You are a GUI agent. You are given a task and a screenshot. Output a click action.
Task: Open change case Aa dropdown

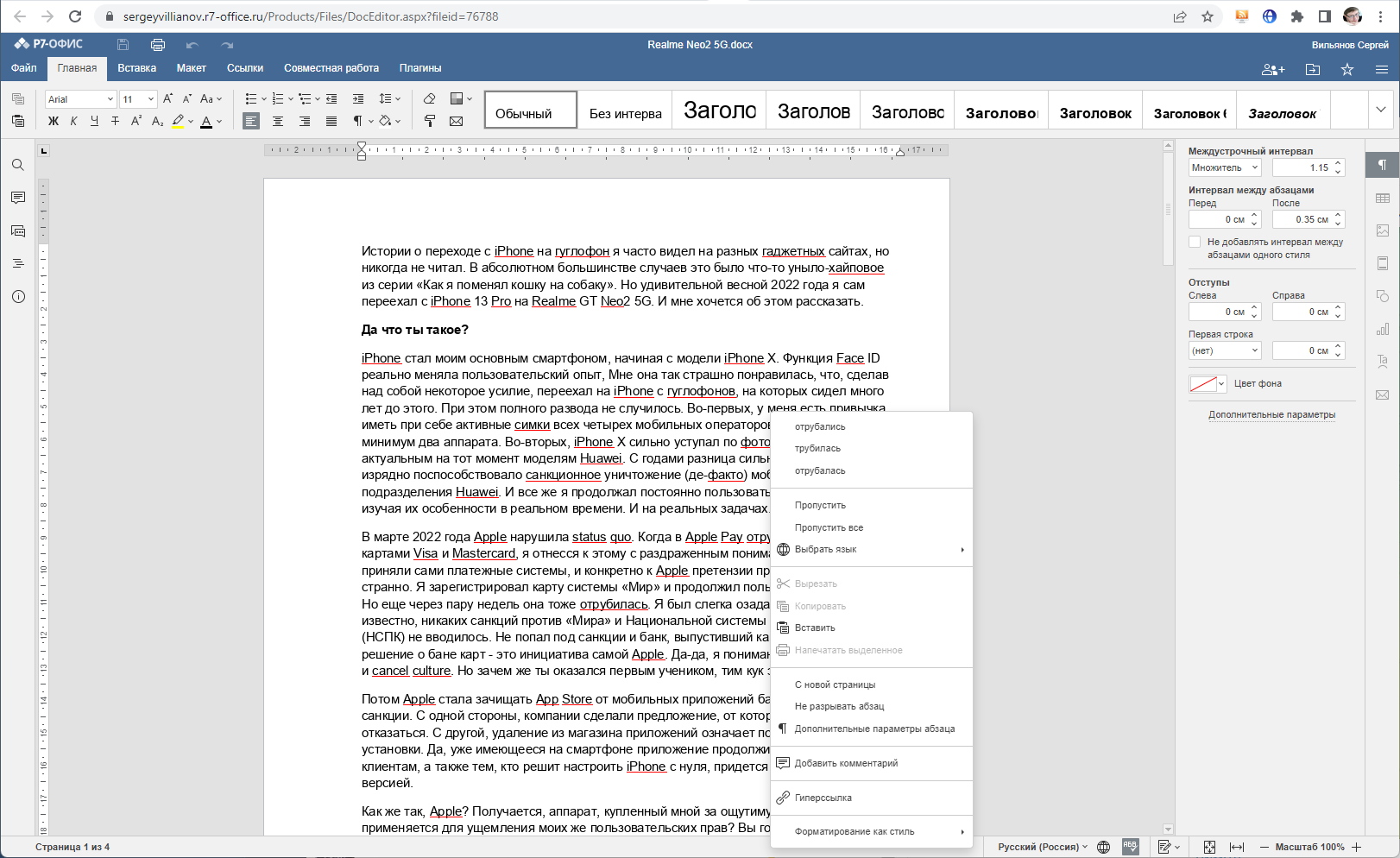point(211,98)
